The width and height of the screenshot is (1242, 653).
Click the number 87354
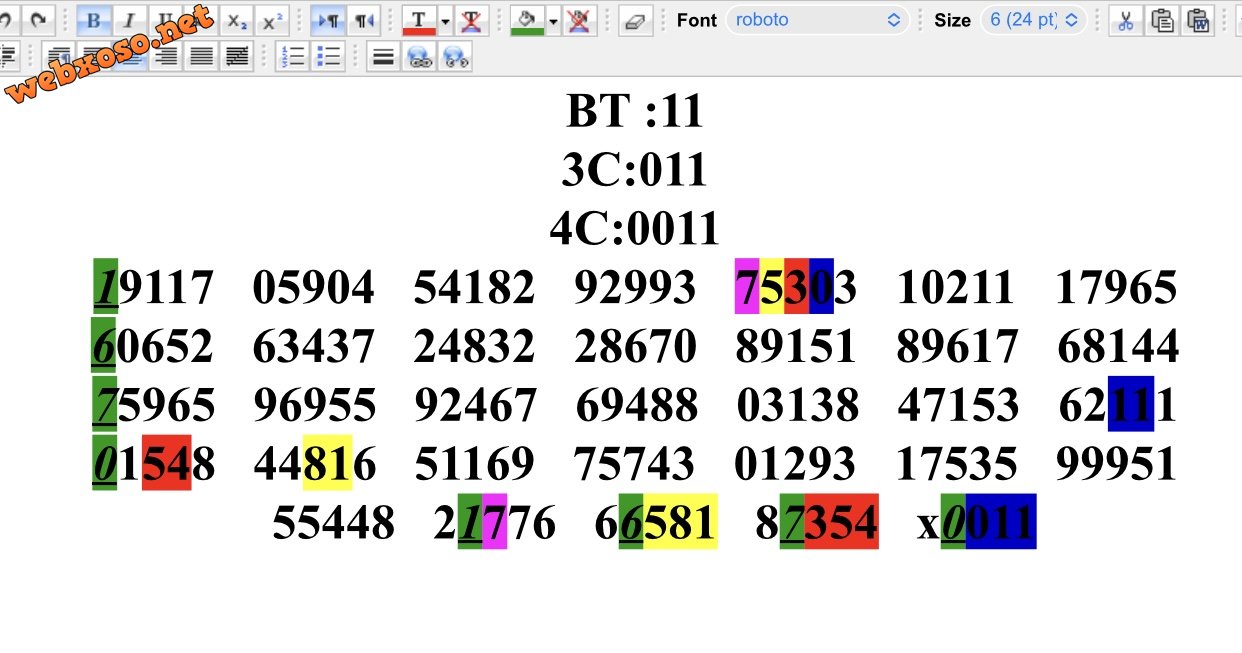coord(817,523)
